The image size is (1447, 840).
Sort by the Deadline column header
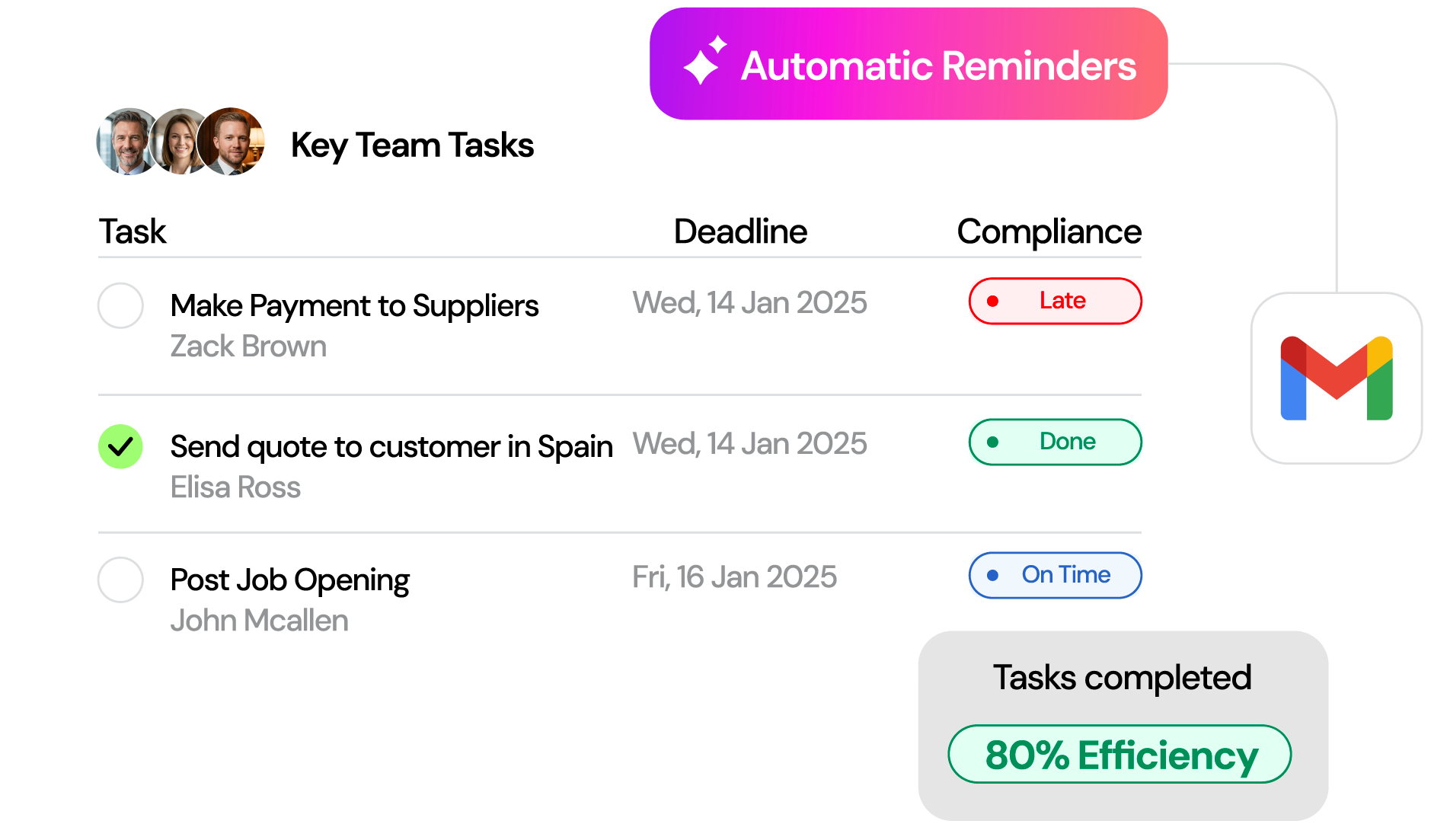(x=740, y=232)
